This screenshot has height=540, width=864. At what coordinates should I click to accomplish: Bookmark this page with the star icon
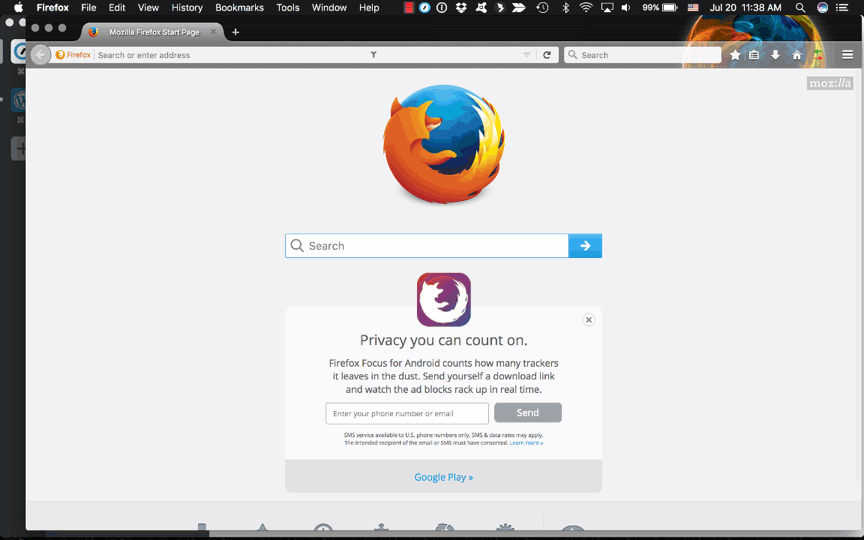coord(735,55)
